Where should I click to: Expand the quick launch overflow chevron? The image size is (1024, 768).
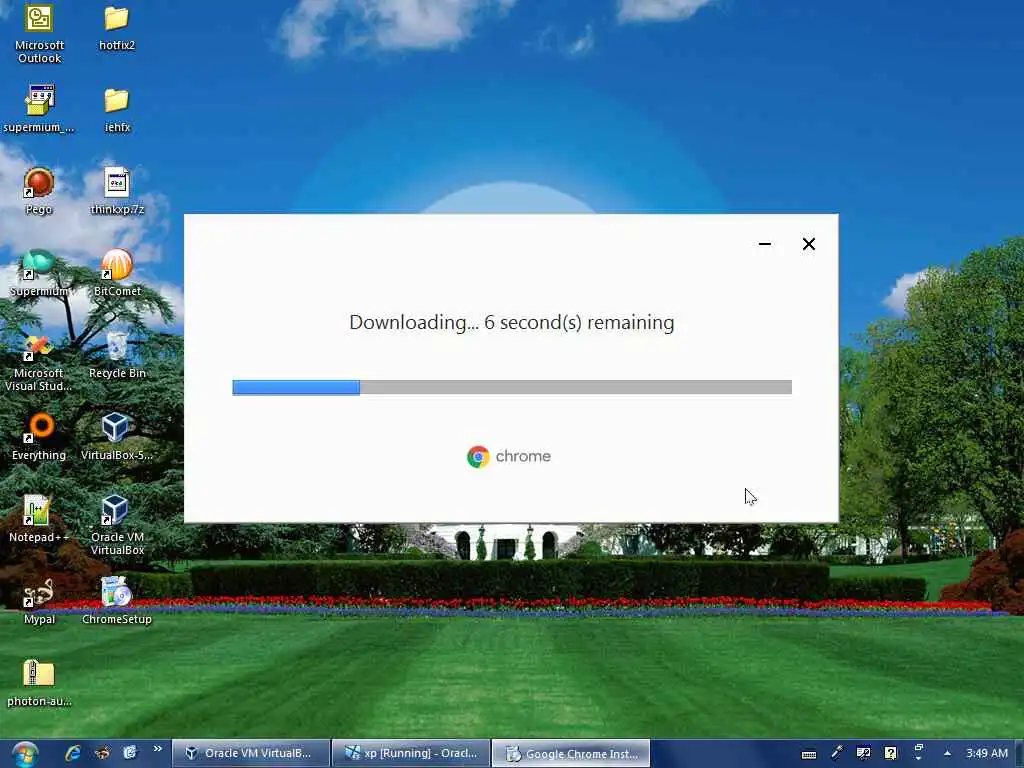coord(157,749)
